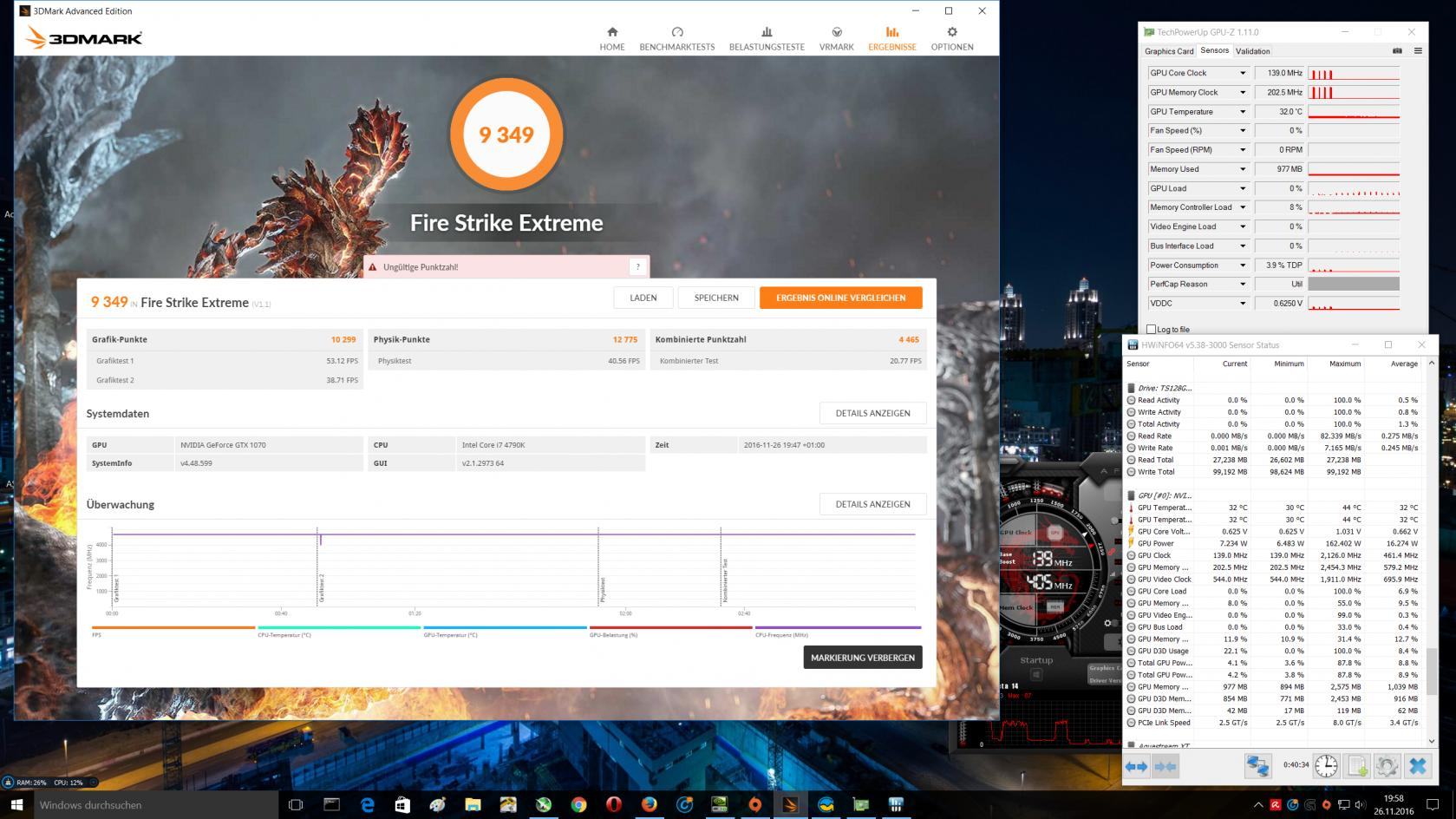This screenshot has height=819, width=1456.
Task: Open Memory Used sensor dropdown
Action: coord(1242,169)
